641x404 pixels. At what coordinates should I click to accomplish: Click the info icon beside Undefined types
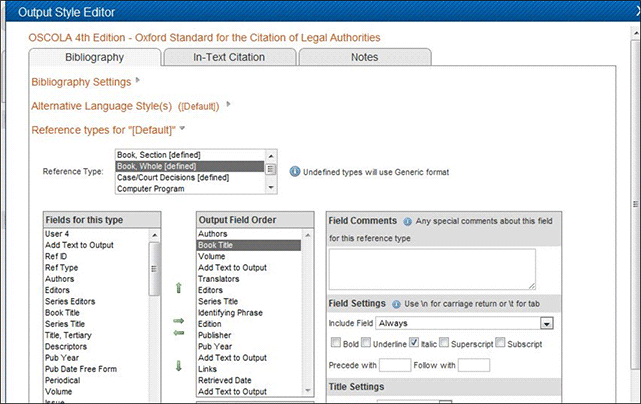(x=295, y=172)
